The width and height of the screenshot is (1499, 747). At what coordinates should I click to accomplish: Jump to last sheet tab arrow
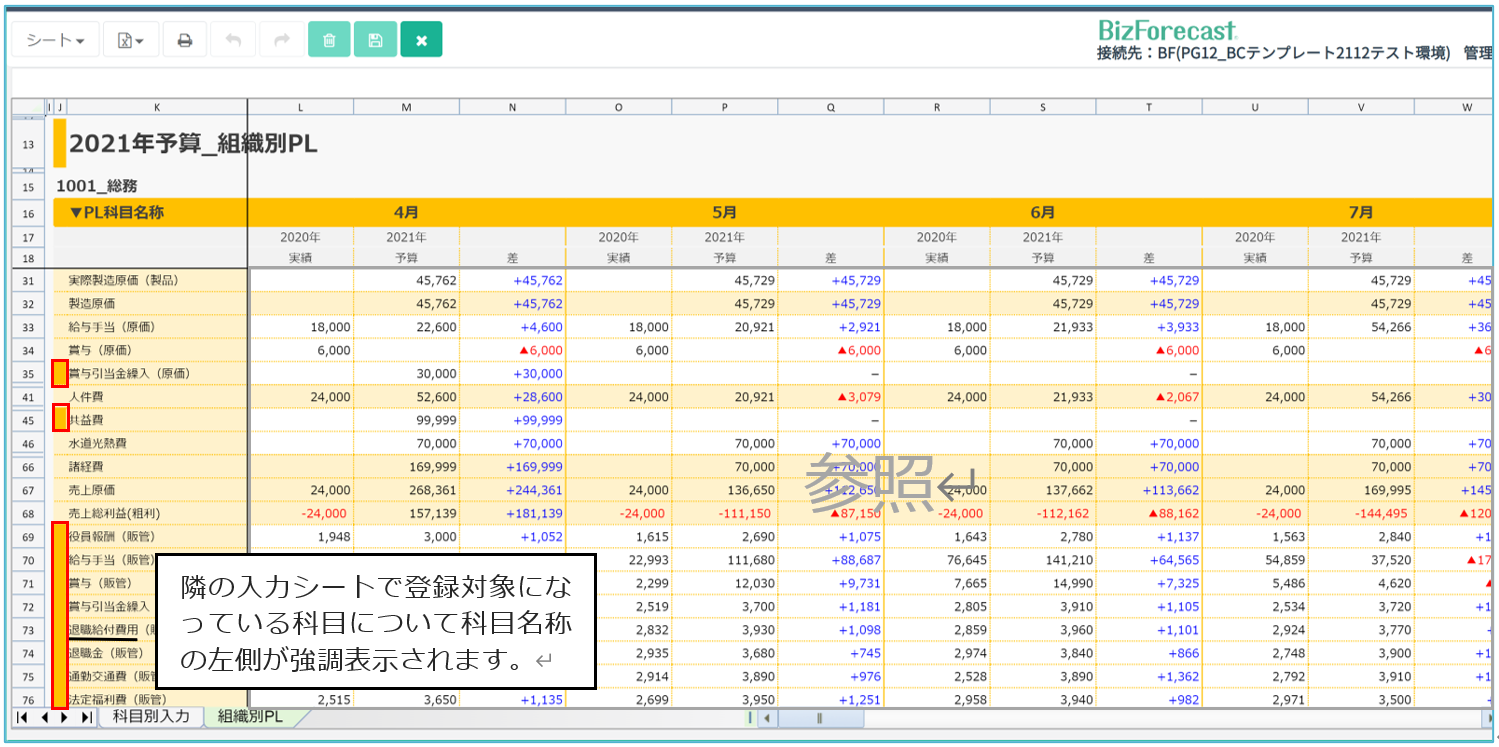pyautogui.click(x=86, y=718)
